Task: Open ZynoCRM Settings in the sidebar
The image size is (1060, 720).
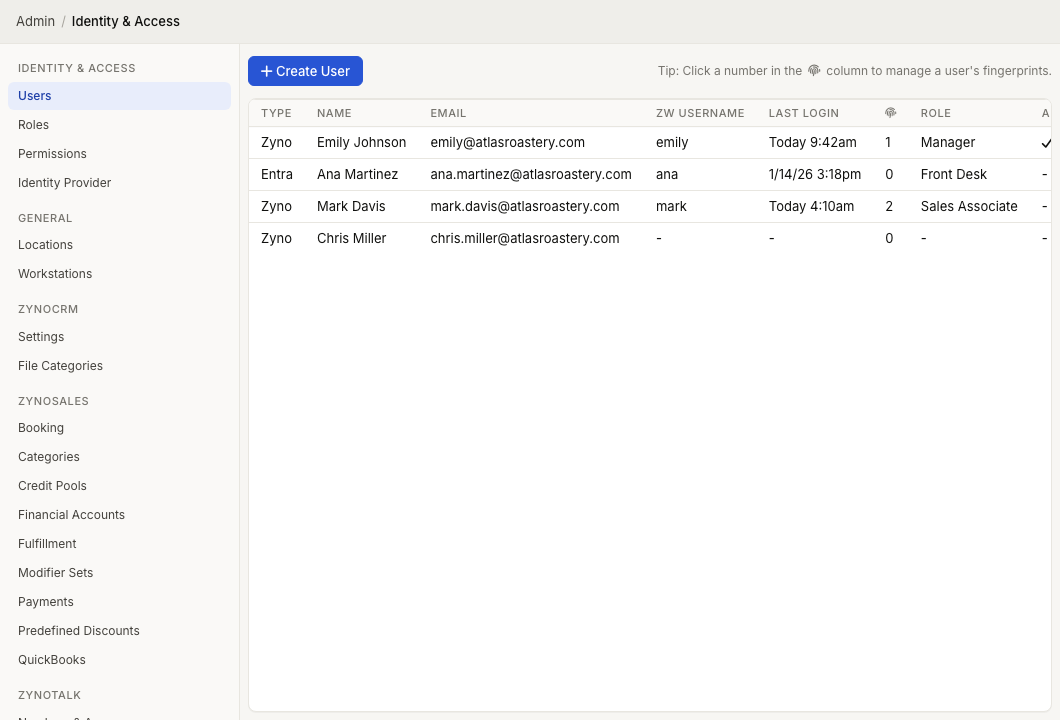Action: click(x=120, y=337)
